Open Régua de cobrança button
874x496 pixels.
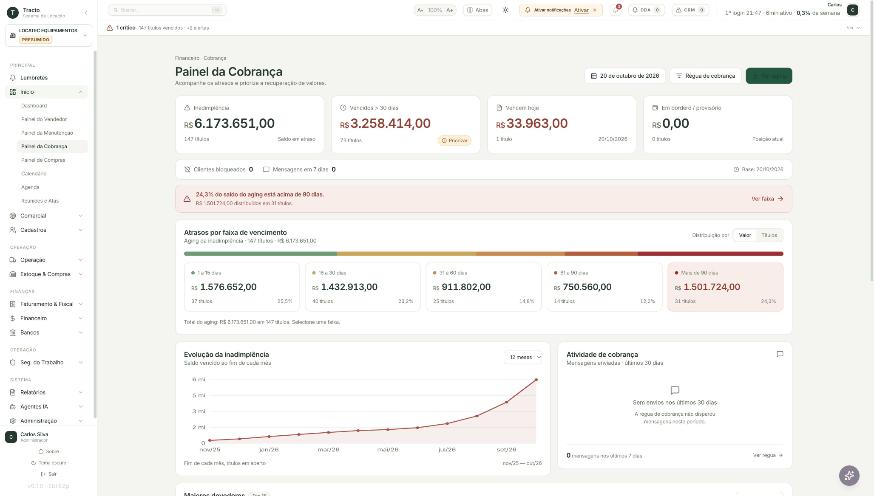[705, 76]
